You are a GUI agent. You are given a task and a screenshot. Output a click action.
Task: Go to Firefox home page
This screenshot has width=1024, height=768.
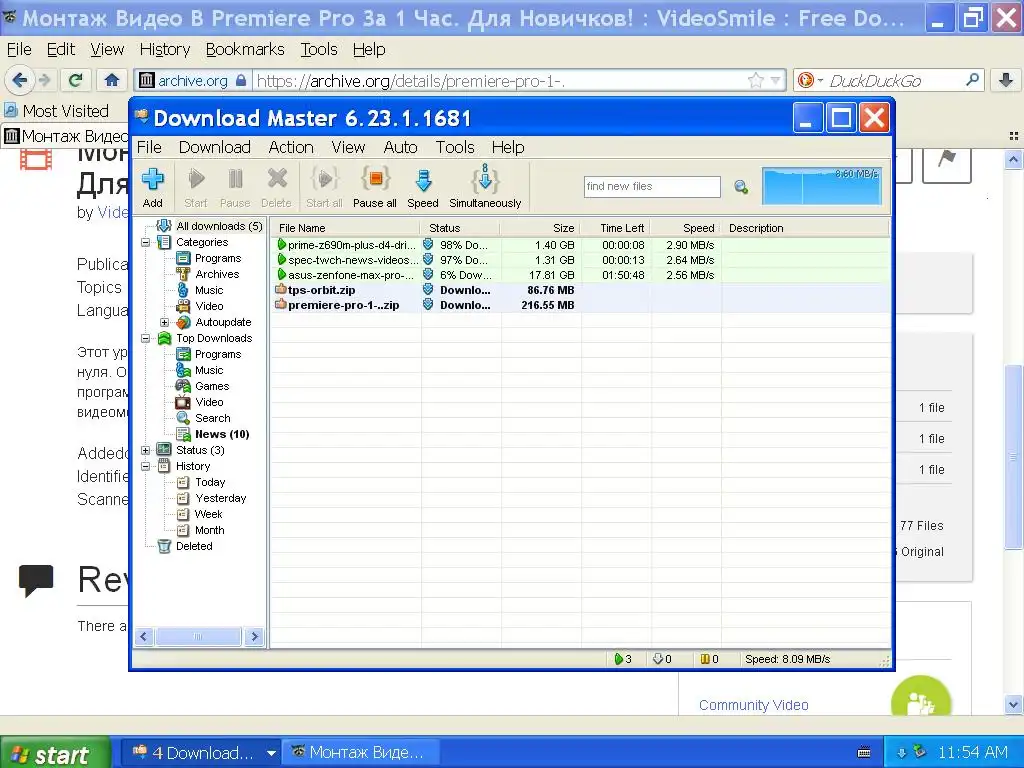tap(112, 80)
